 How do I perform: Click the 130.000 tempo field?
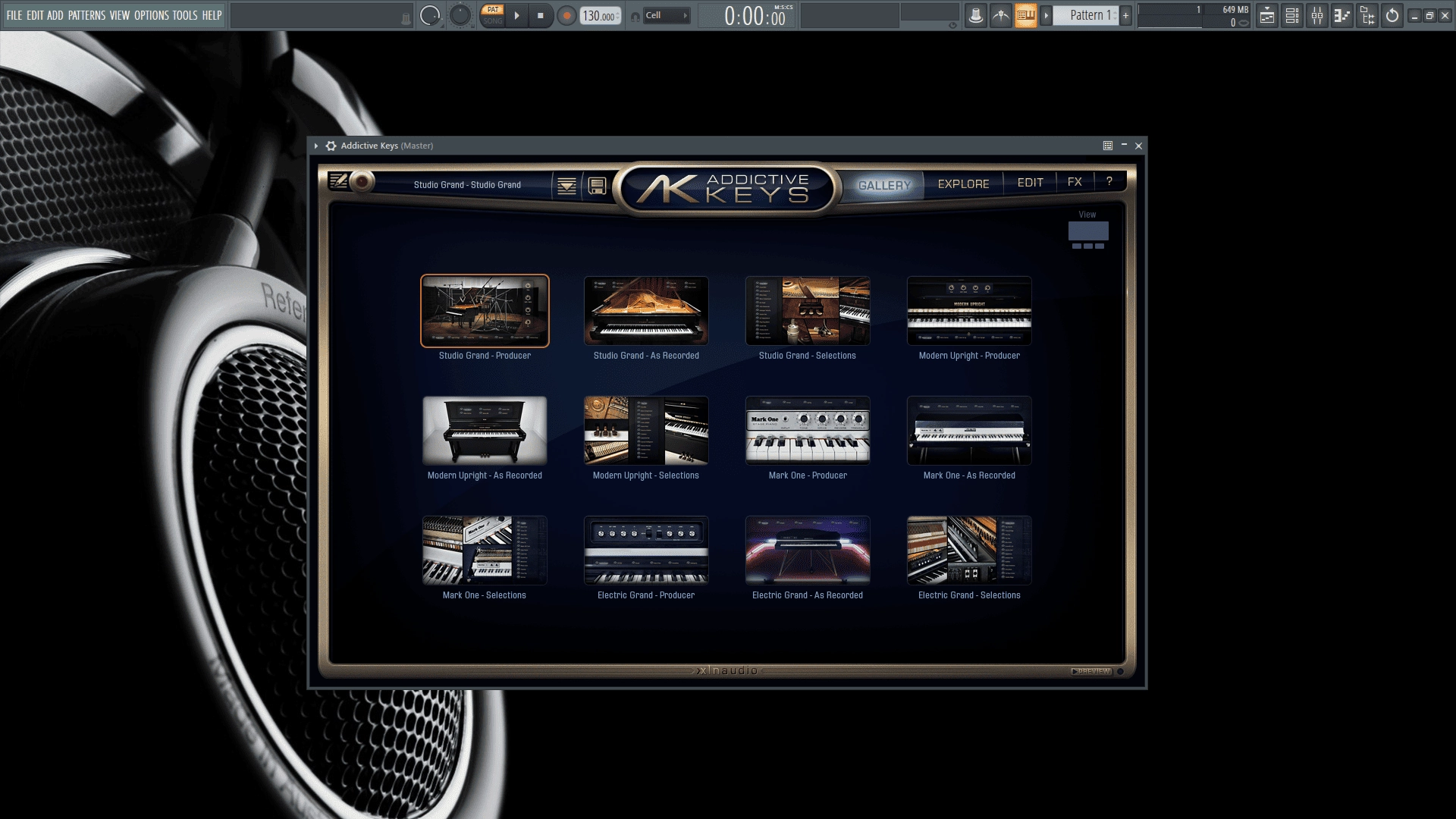click(600, 16)
